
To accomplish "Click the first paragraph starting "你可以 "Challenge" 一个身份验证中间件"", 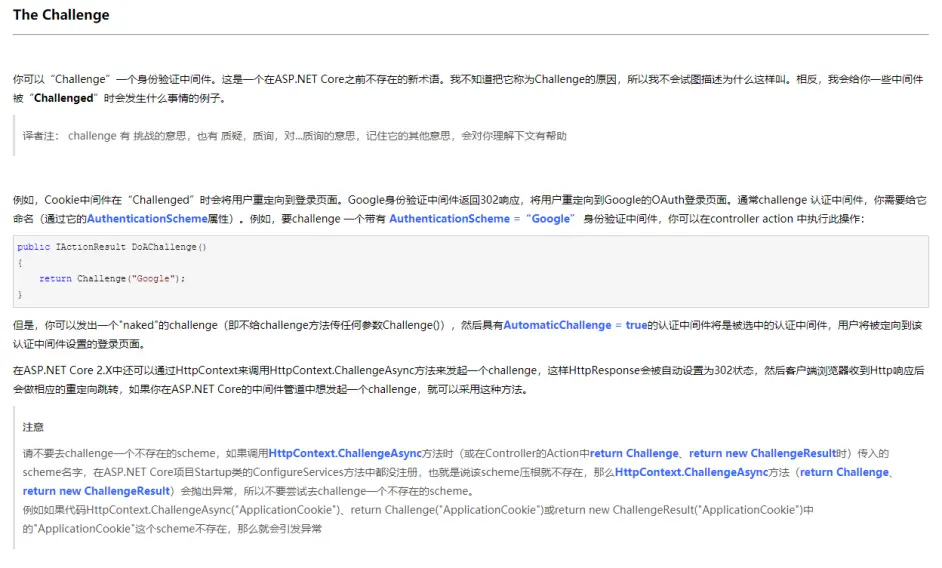I will [x=468, y=88].
